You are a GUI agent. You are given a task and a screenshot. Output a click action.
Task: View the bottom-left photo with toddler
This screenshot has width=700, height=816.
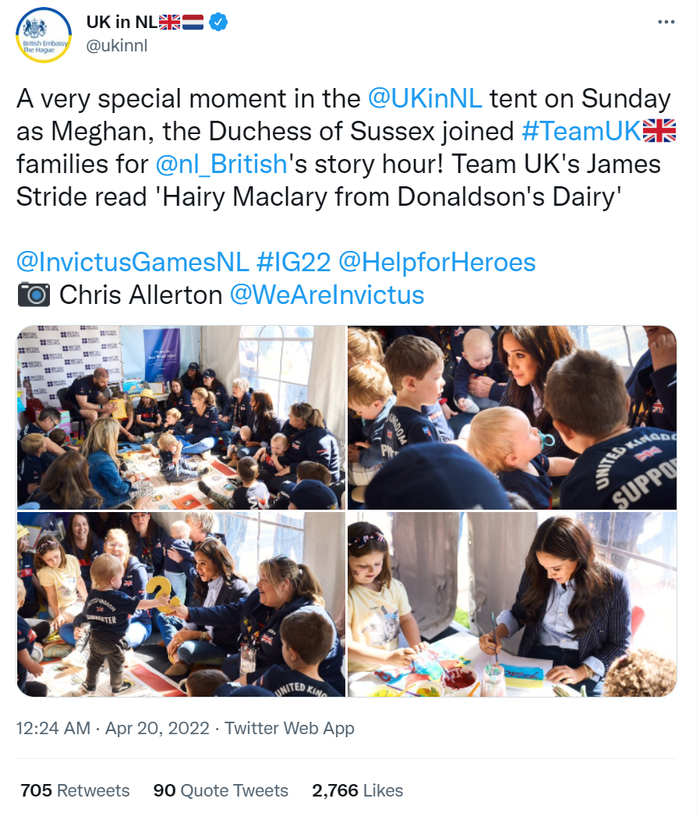click(x=181, y=604)
